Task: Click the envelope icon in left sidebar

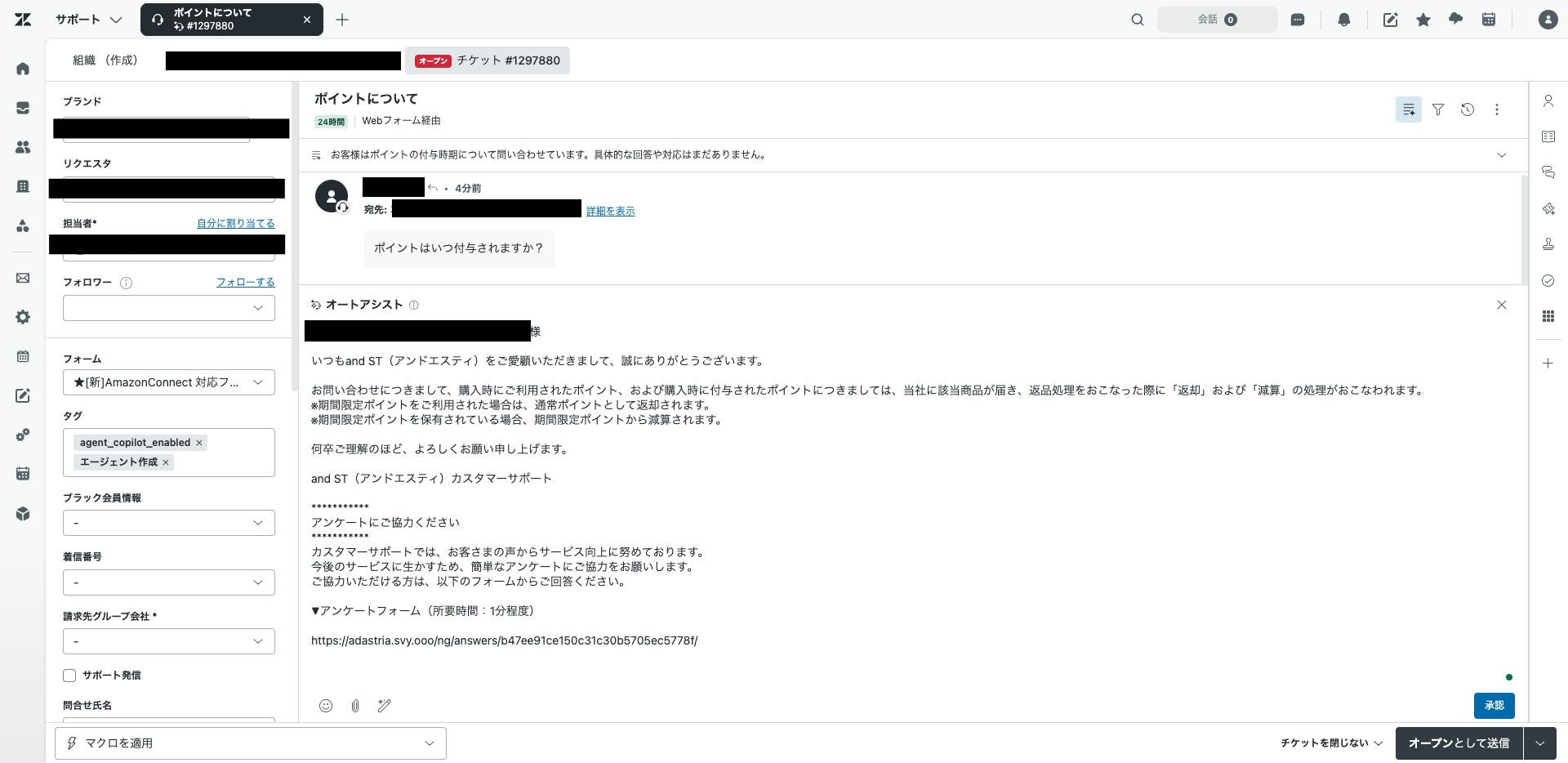Action: point(23,278)
